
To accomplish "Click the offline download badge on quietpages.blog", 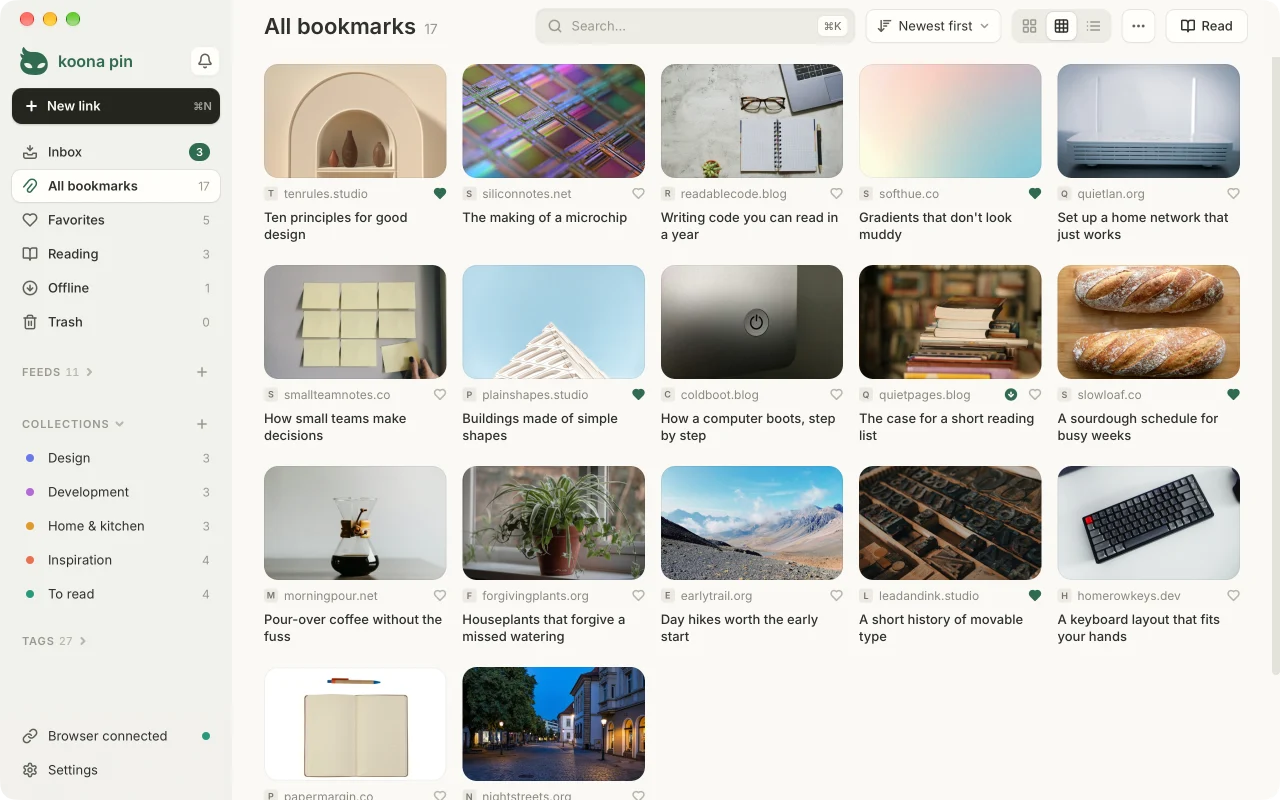I will click(1011, 395).
